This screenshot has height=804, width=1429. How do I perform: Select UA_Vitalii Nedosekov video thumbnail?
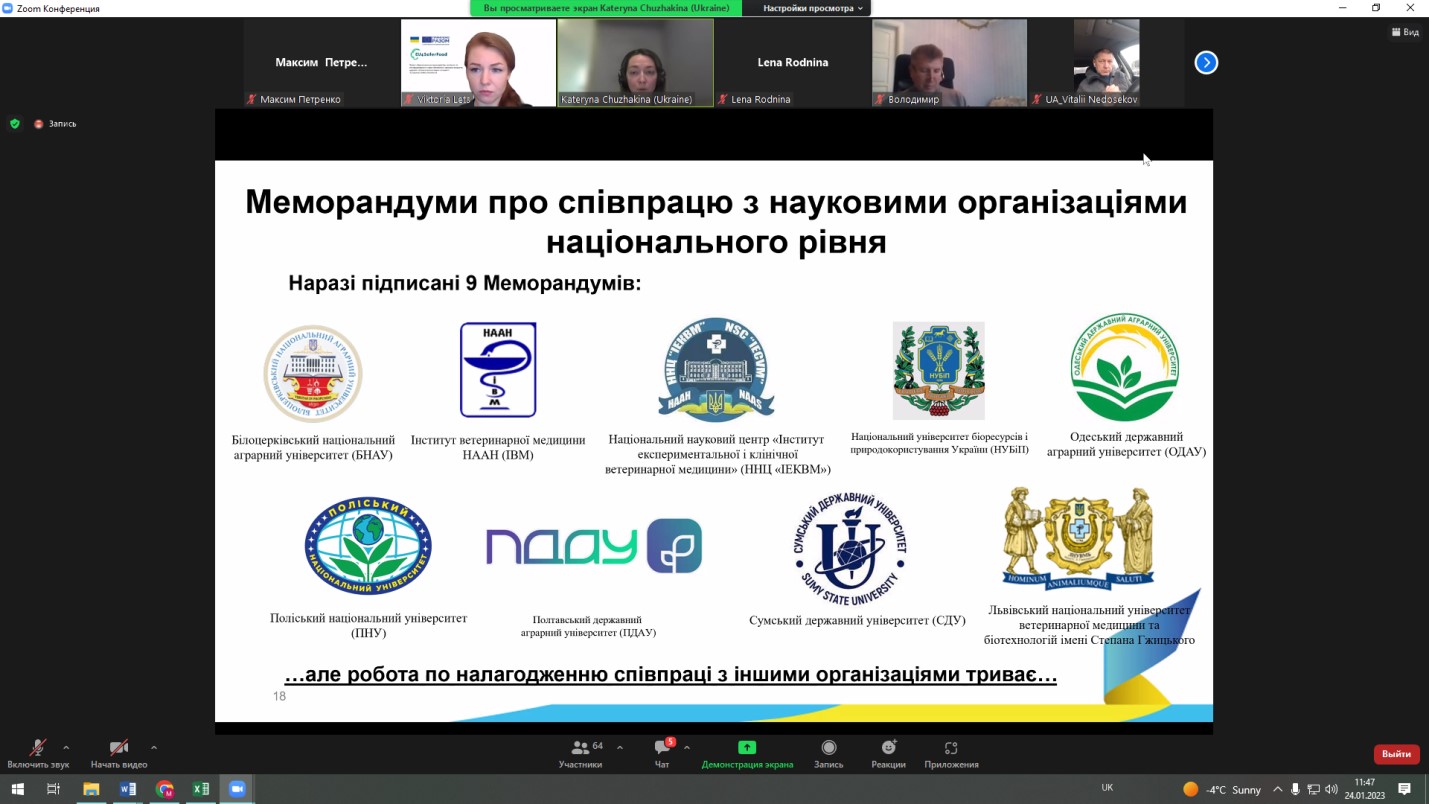(1107, 63)
